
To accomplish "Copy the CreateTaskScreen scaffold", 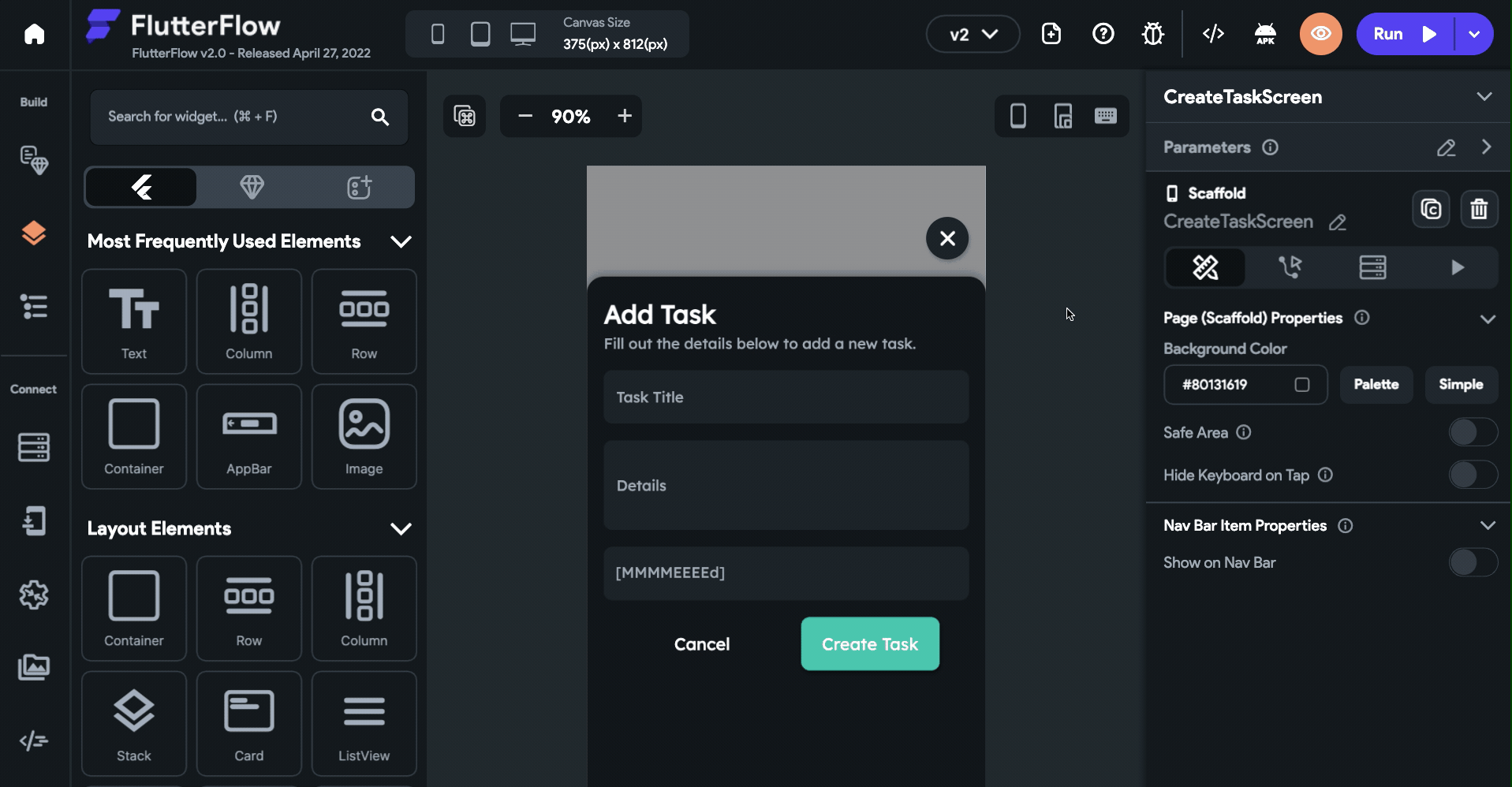I will (1431, 209).
